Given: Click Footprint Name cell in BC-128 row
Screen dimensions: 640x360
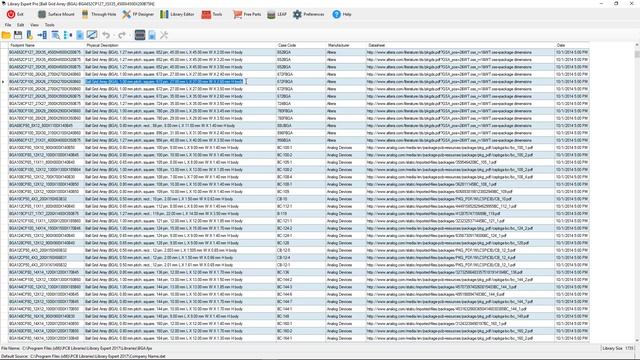Looking at the screenshot, I should click(x=46, y=243).
